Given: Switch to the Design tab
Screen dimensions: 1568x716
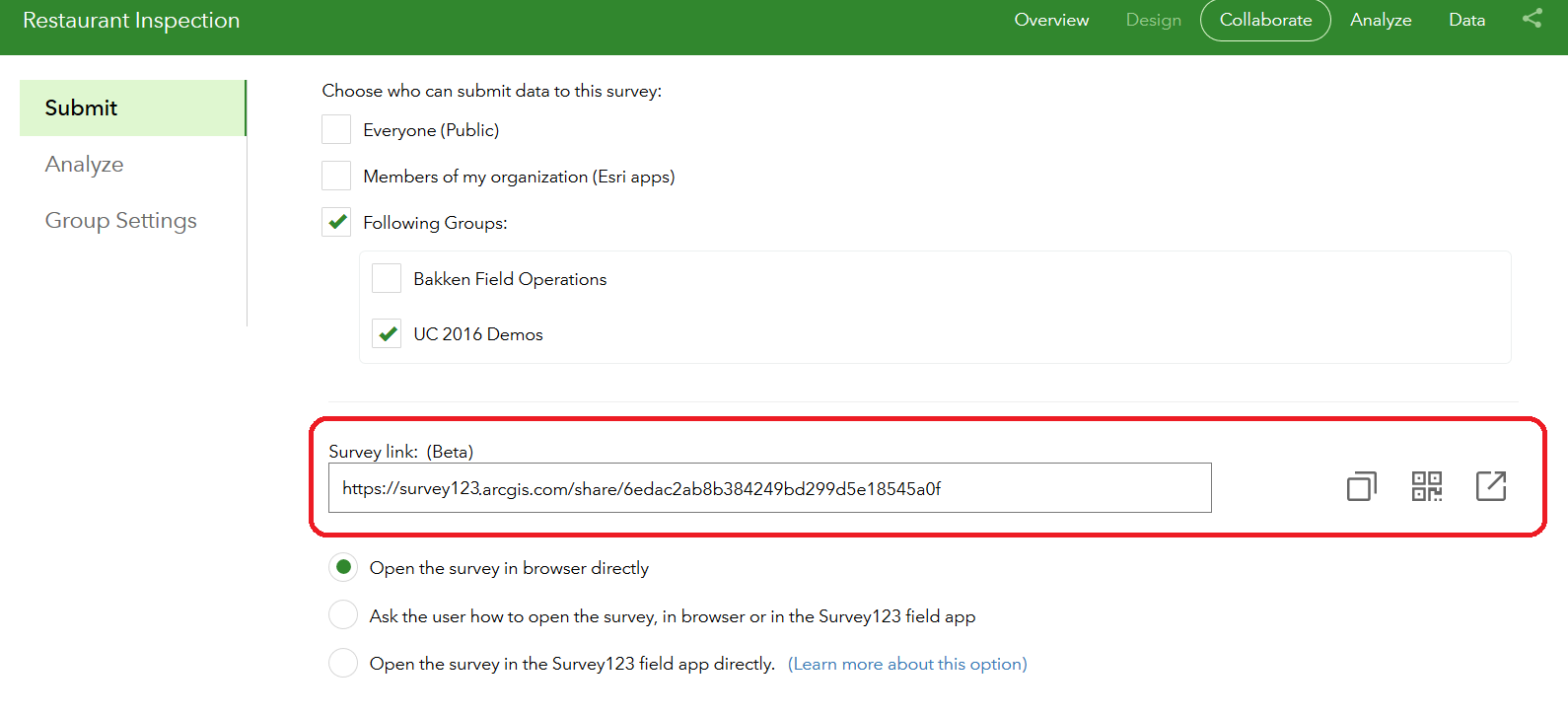Looking at the screenshot, I should (1154, 20).
